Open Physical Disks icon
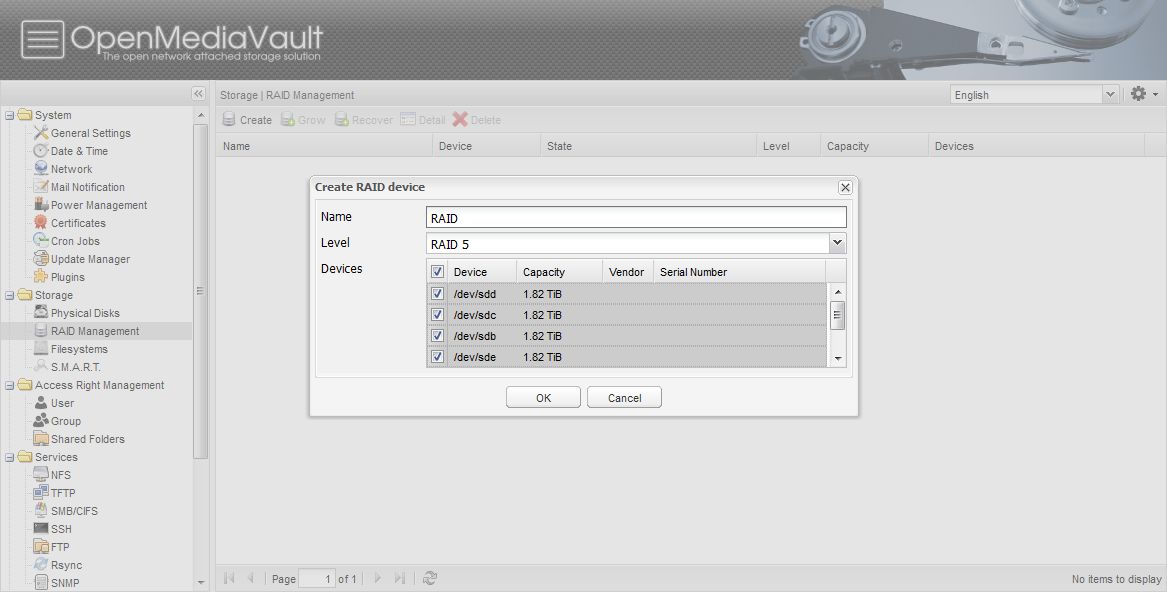Screen dimensions: 1167x592 41,313
